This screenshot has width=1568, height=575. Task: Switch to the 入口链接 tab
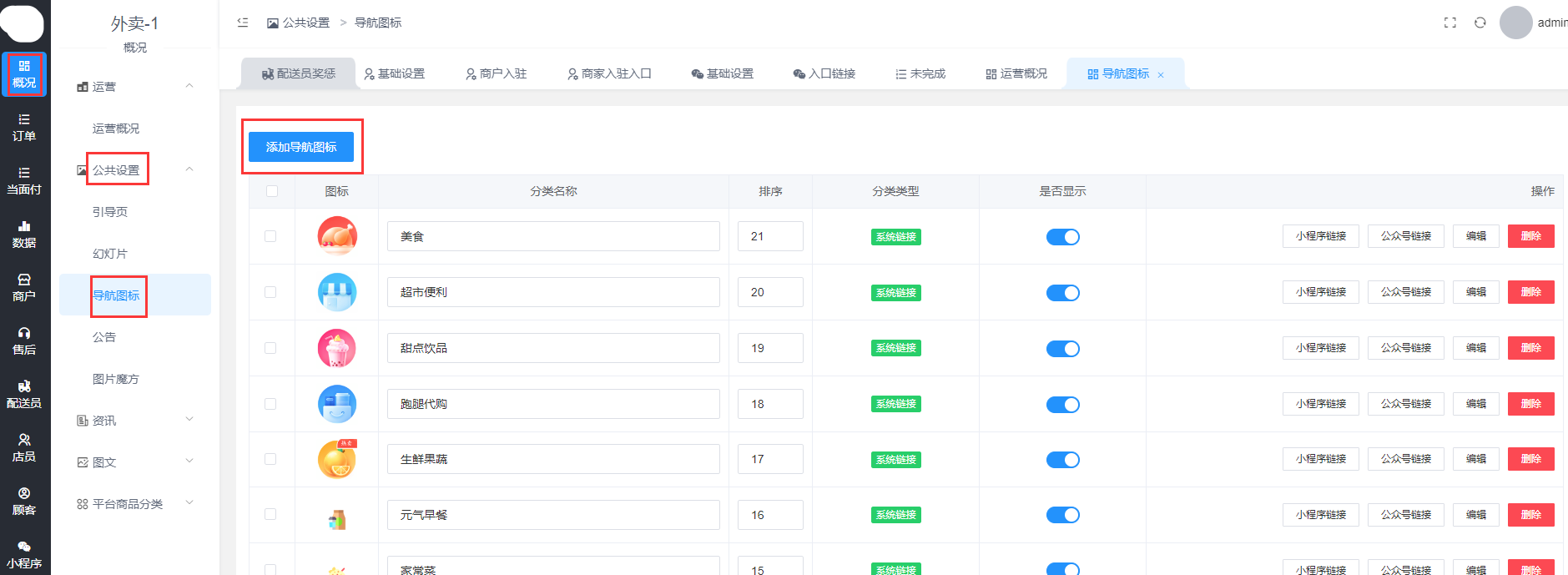824,73
